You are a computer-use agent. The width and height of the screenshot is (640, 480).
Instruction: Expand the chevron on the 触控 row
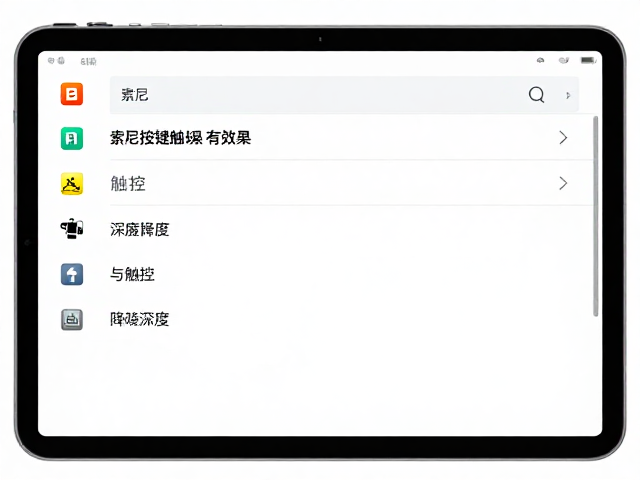[563, 183]
